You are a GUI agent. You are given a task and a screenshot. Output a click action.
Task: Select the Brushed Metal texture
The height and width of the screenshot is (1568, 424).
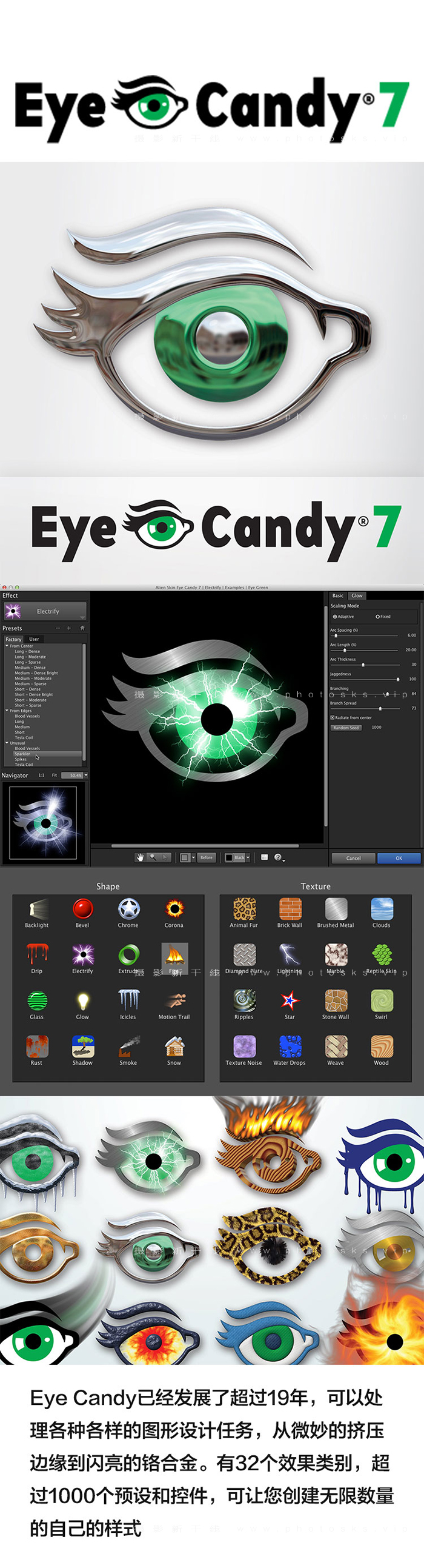pos(336,908)
